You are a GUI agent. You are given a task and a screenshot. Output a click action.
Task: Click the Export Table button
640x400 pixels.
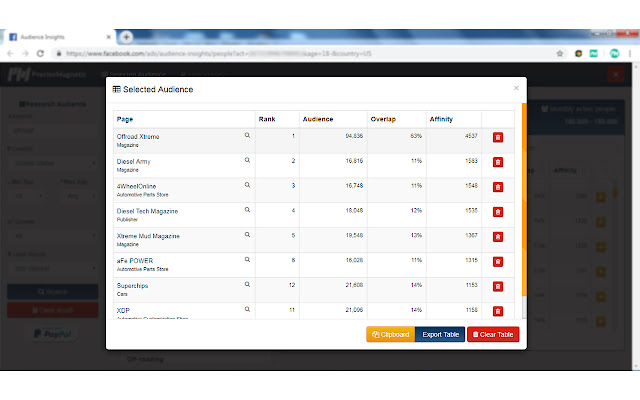[440, 334]
